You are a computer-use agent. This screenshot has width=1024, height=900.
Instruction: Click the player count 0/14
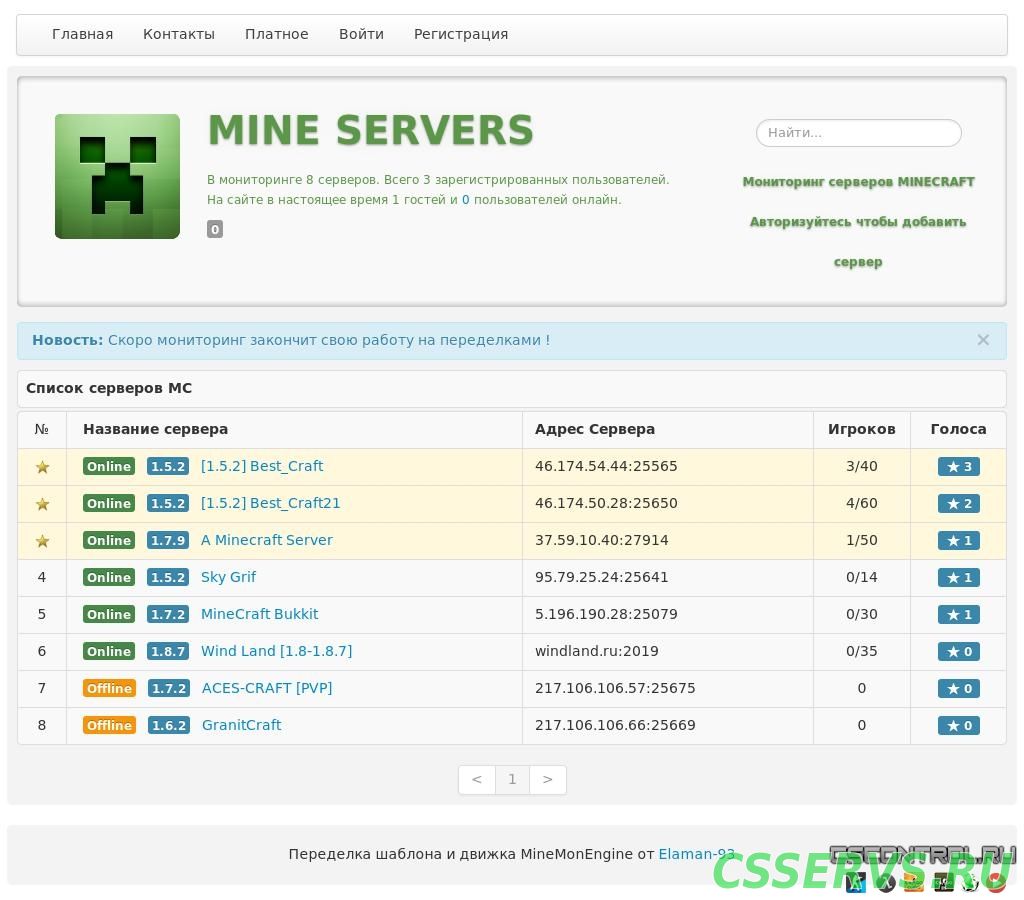tap(862, 577)
